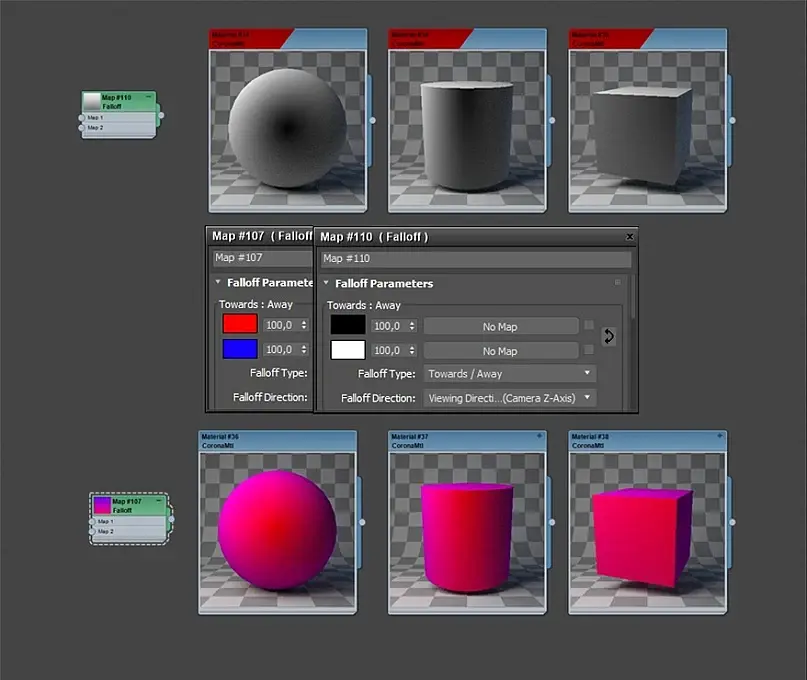Click the black swatch amount field 100,0
The width and height of the screenshot is (807, 680).
390,326
